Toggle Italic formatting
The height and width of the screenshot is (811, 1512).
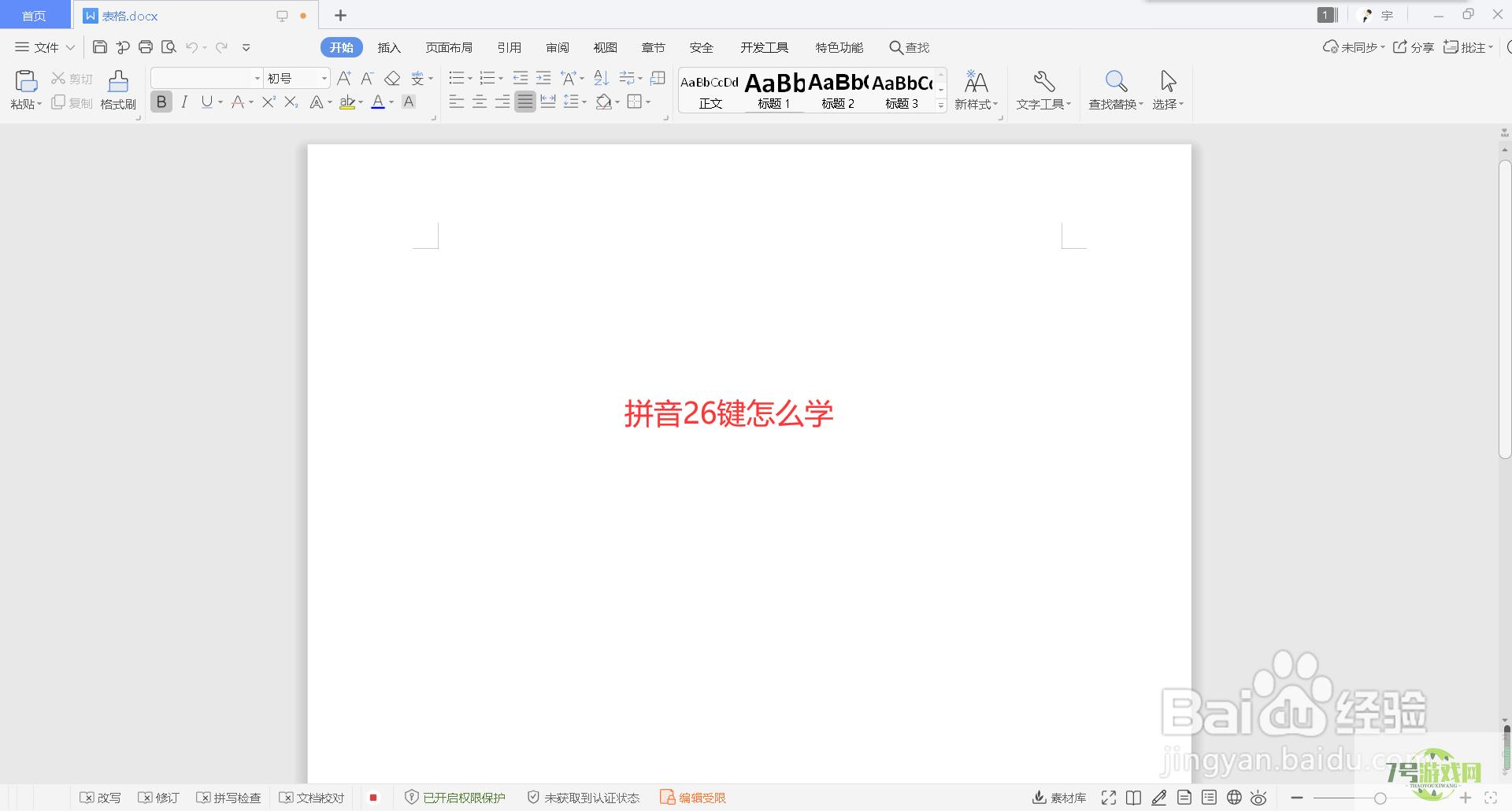click(x=184, y=102)
